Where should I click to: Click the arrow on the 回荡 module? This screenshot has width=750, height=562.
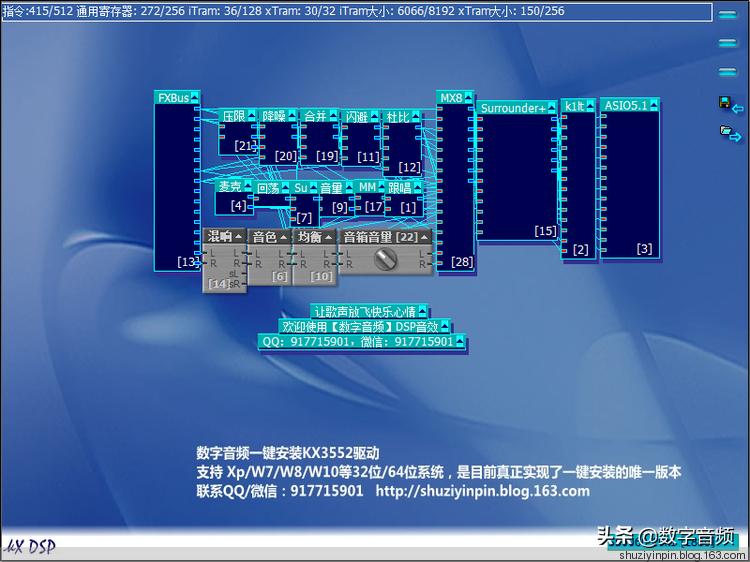tap(286, 187)
